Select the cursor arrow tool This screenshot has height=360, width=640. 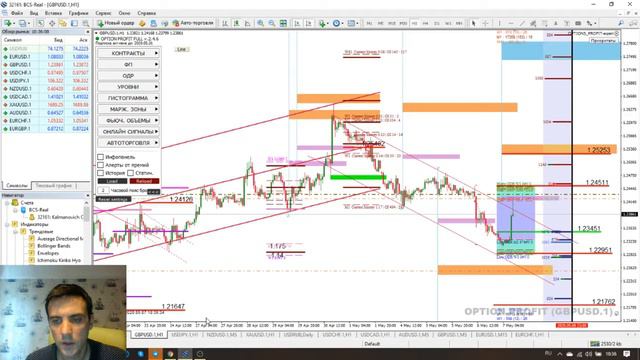[x=473, y=23]
